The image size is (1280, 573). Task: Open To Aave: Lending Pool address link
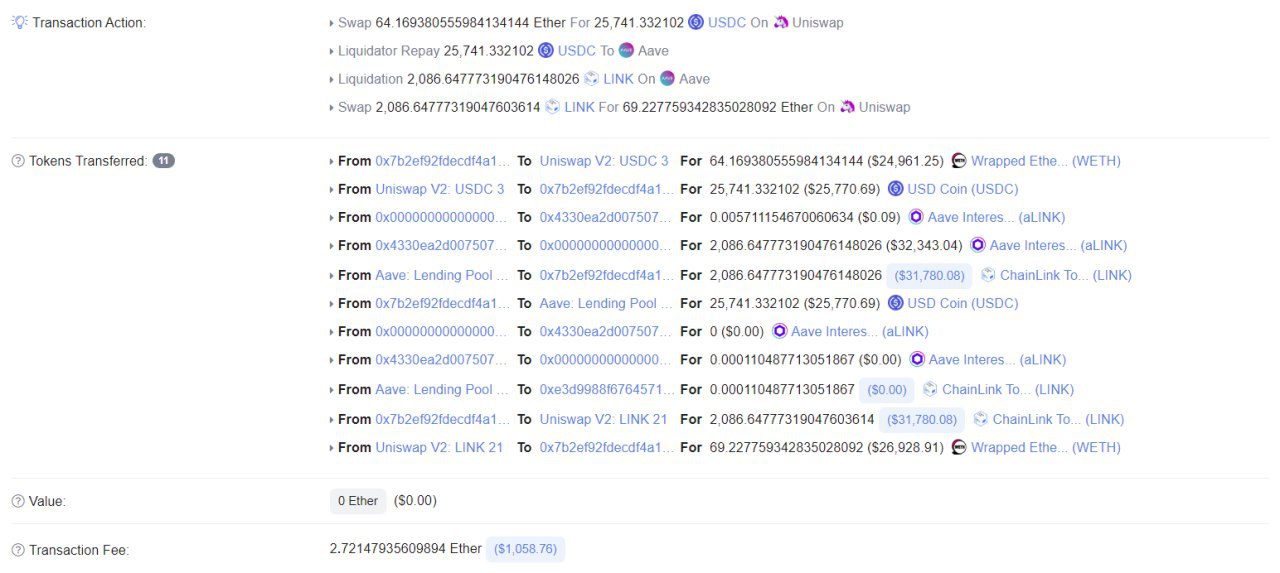[x=606, y=303]
